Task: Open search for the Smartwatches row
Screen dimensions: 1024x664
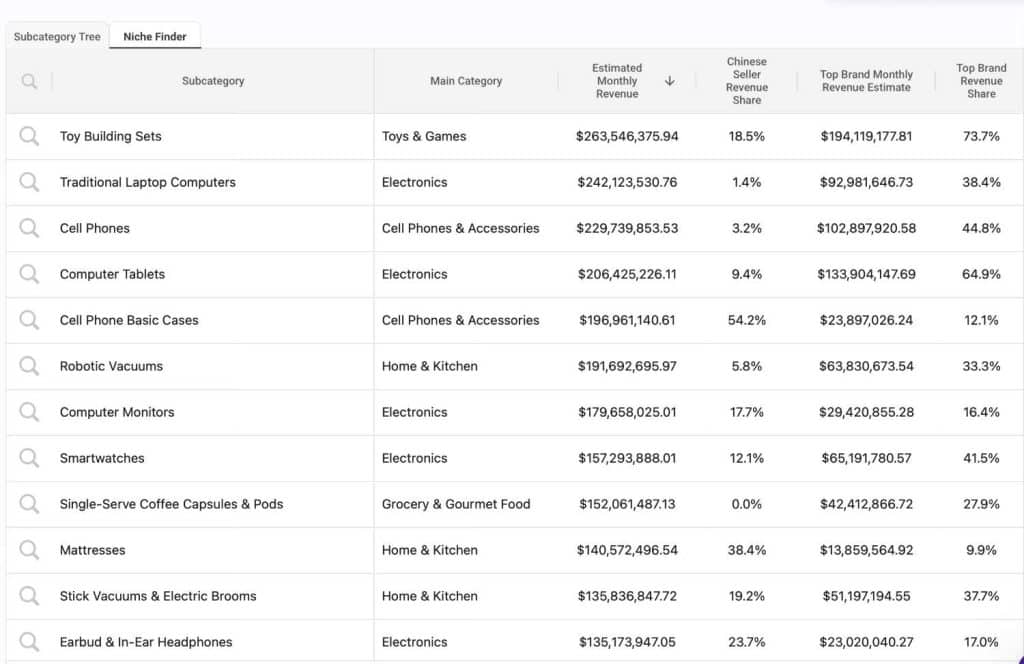Action: 27,458
